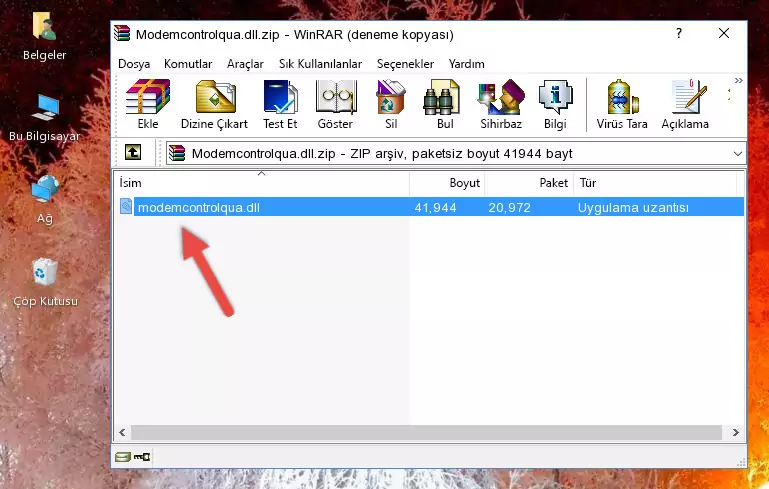Viewport: 769px width, 489px height.
Task: Close the WinRAR window
Action: click(724, 33)
